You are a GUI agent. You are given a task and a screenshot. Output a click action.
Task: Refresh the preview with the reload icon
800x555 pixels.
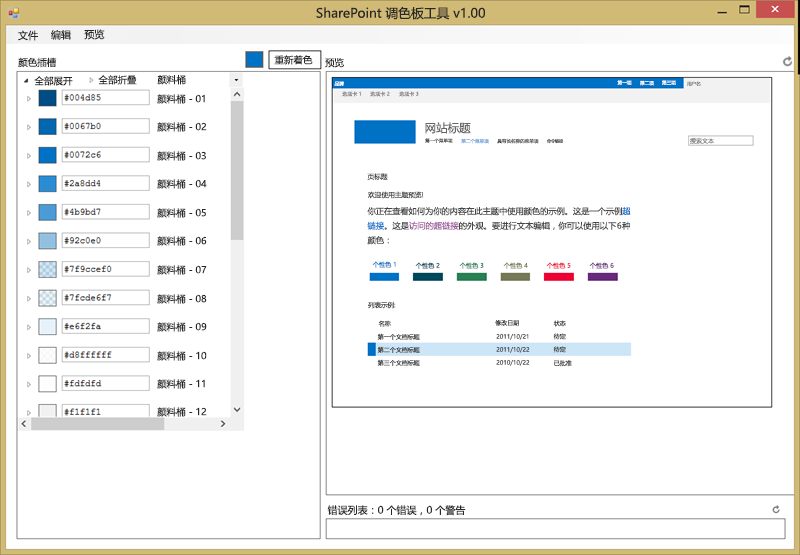788,61
